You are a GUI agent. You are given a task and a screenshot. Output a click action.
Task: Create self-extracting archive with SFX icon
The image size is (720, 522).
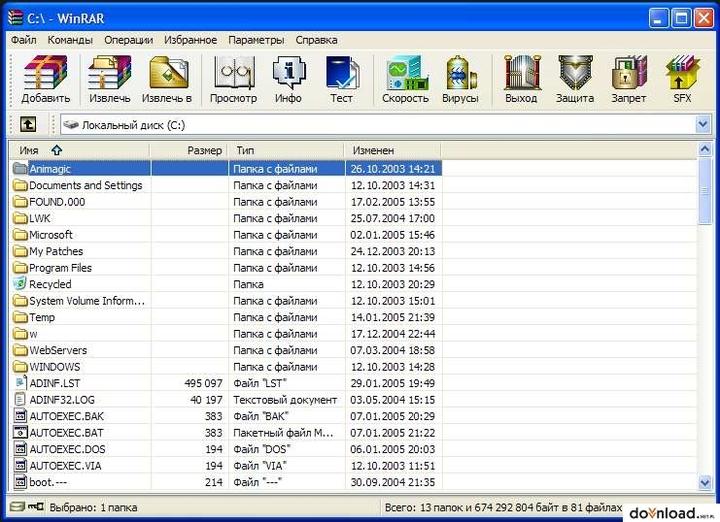coord(681,78)
